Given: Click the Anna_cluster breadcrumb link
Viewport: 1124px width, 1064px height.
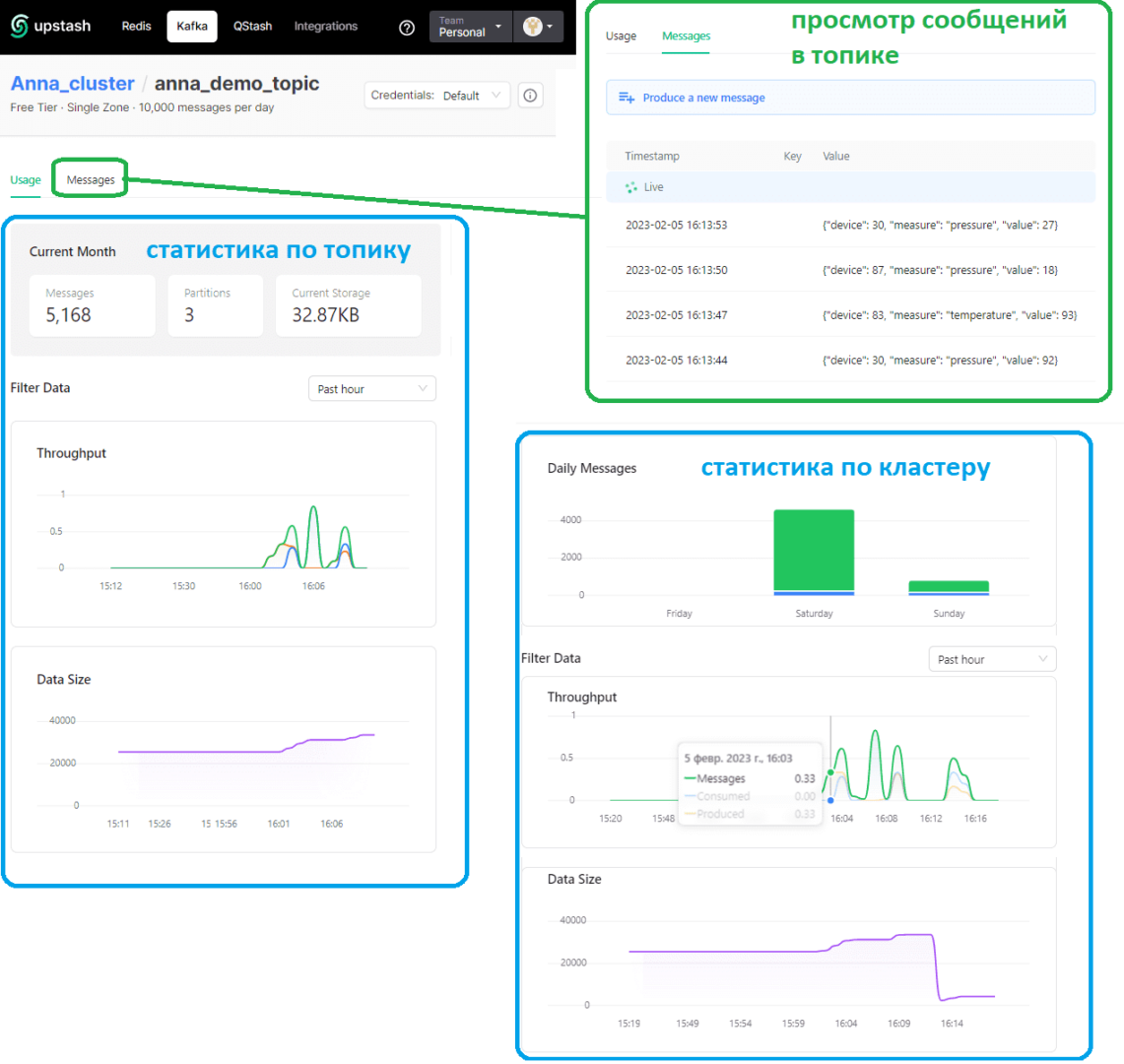Looking at the screenshot, I should (72, 84).
